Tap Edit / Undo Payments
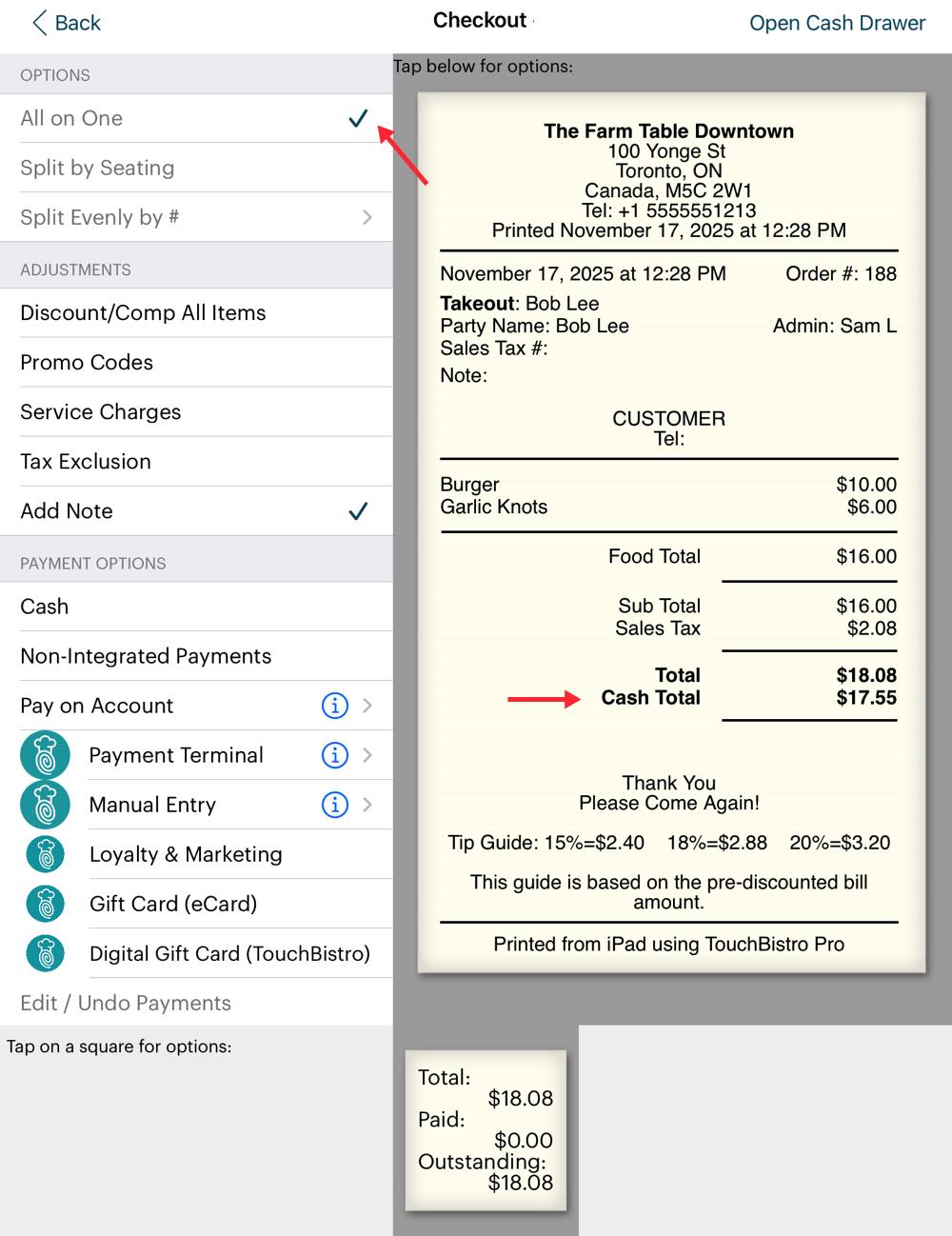Image resolution: width=952 pixels, height=1236 pixels. pyautogui.click(x=196, y=1003)
